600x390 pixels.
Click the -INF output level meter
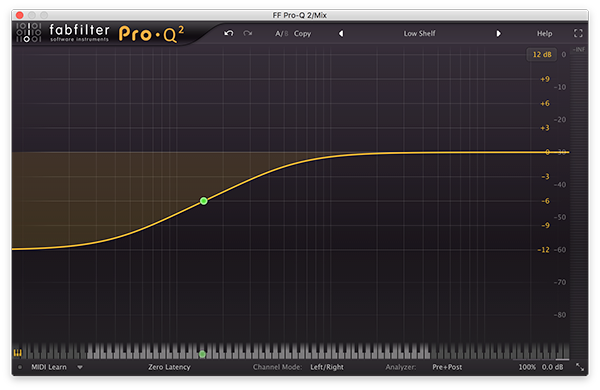click(579, 50)
